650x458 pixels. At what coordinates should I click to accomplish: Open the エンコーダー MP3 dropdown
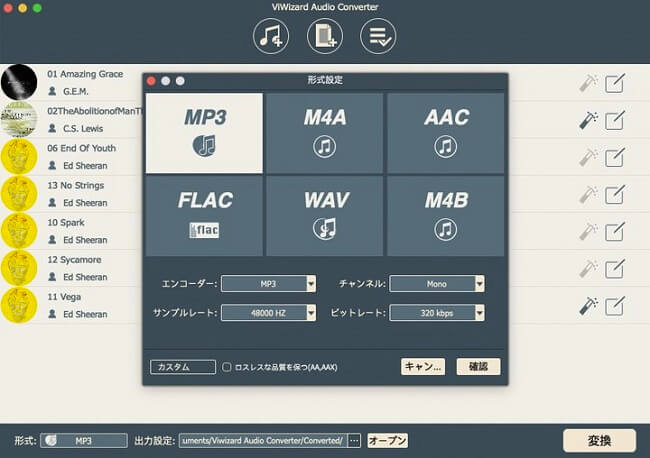pyautogui.click(x=268, y=284)
